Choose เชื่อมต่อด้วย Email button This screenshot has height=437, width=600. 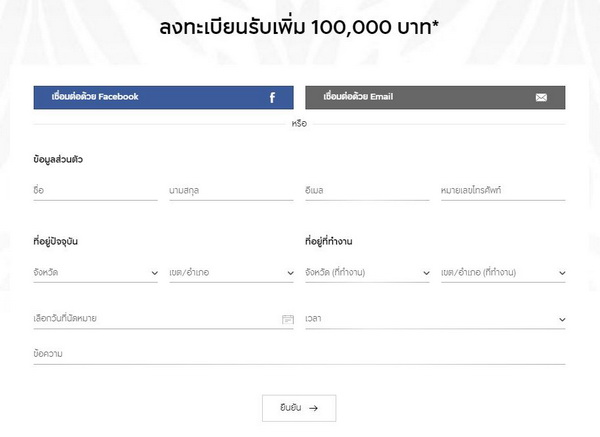[435, 97]
